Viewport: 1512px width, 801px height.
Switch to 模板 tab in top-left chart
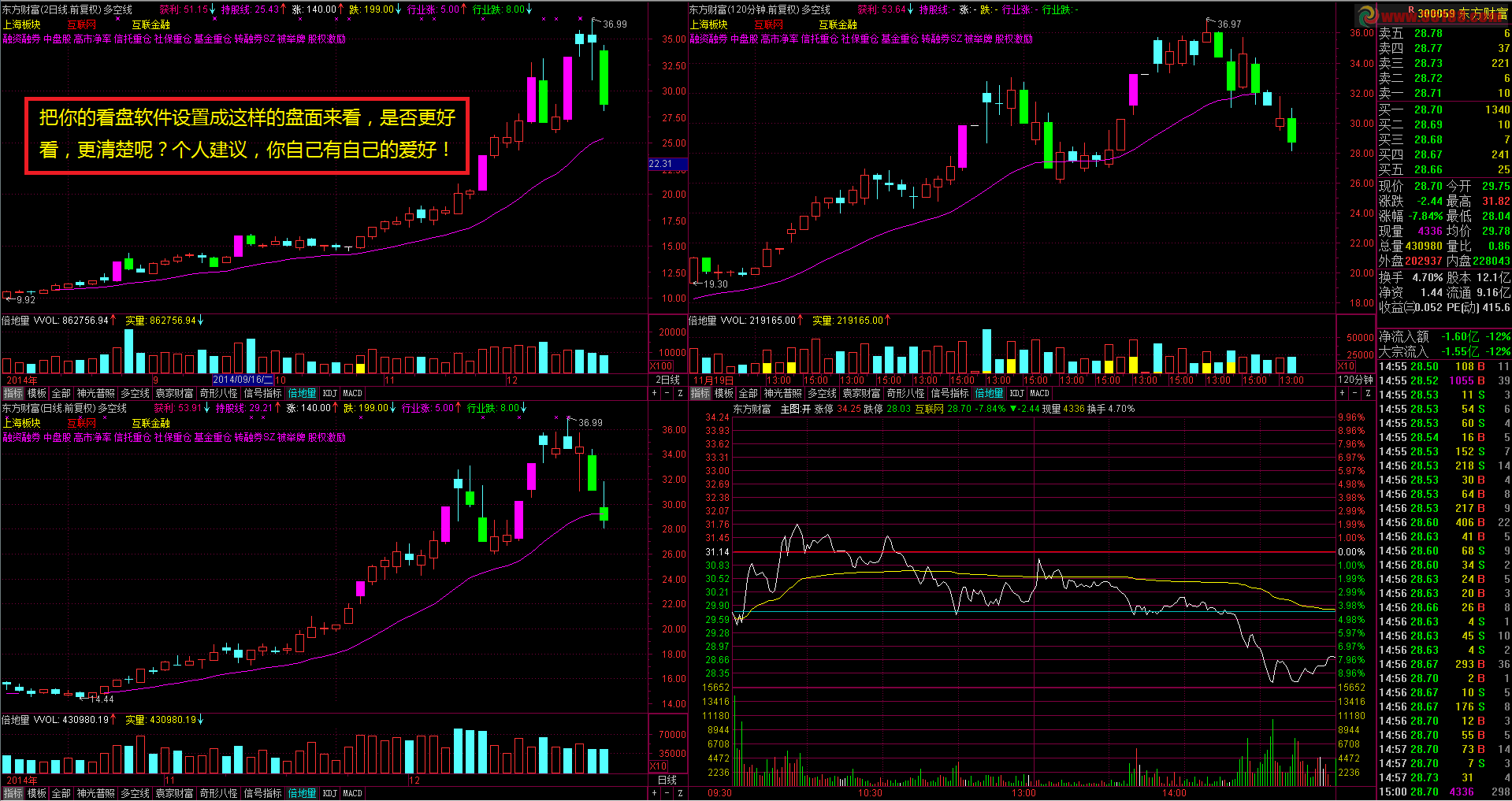[x=37, y=393]
